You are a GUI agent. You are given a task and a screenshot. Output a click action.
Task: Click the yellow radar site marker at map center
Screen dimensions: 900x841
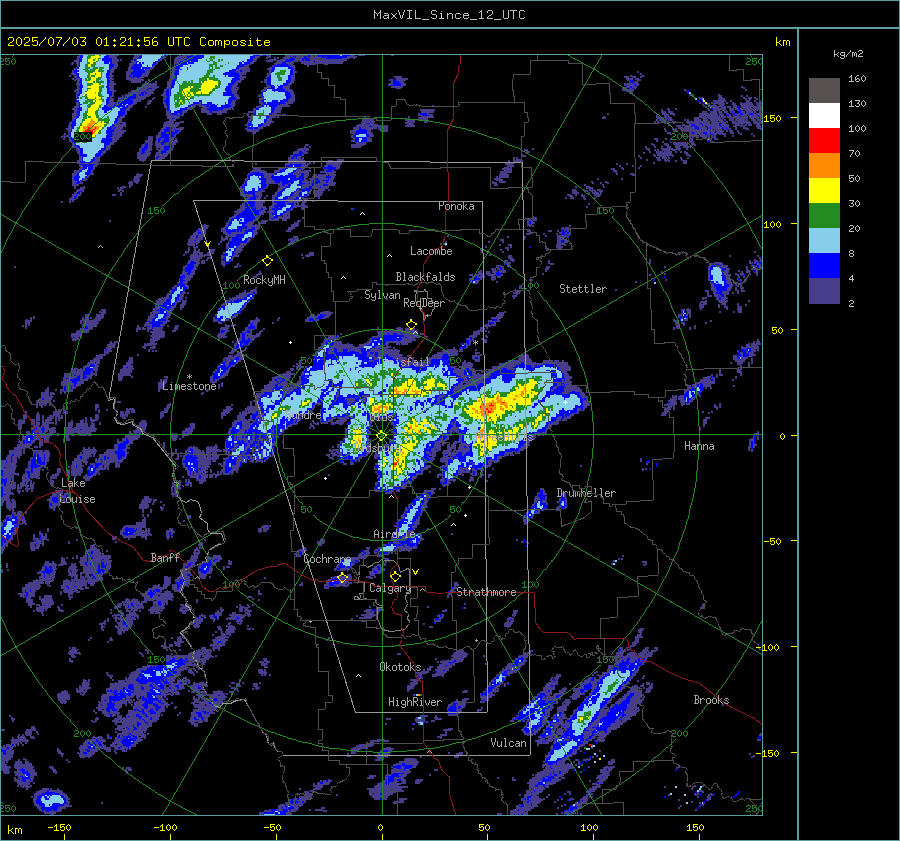pos(382,436)
